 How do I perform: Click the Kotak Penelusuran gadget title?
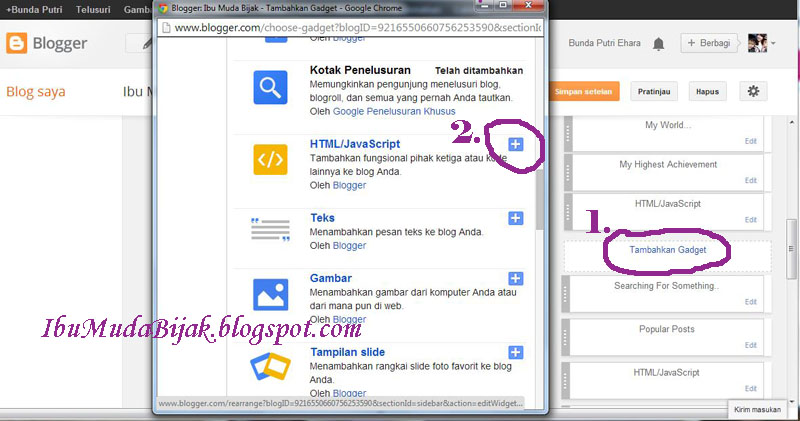pyautogui.click(x=360, y=70)
